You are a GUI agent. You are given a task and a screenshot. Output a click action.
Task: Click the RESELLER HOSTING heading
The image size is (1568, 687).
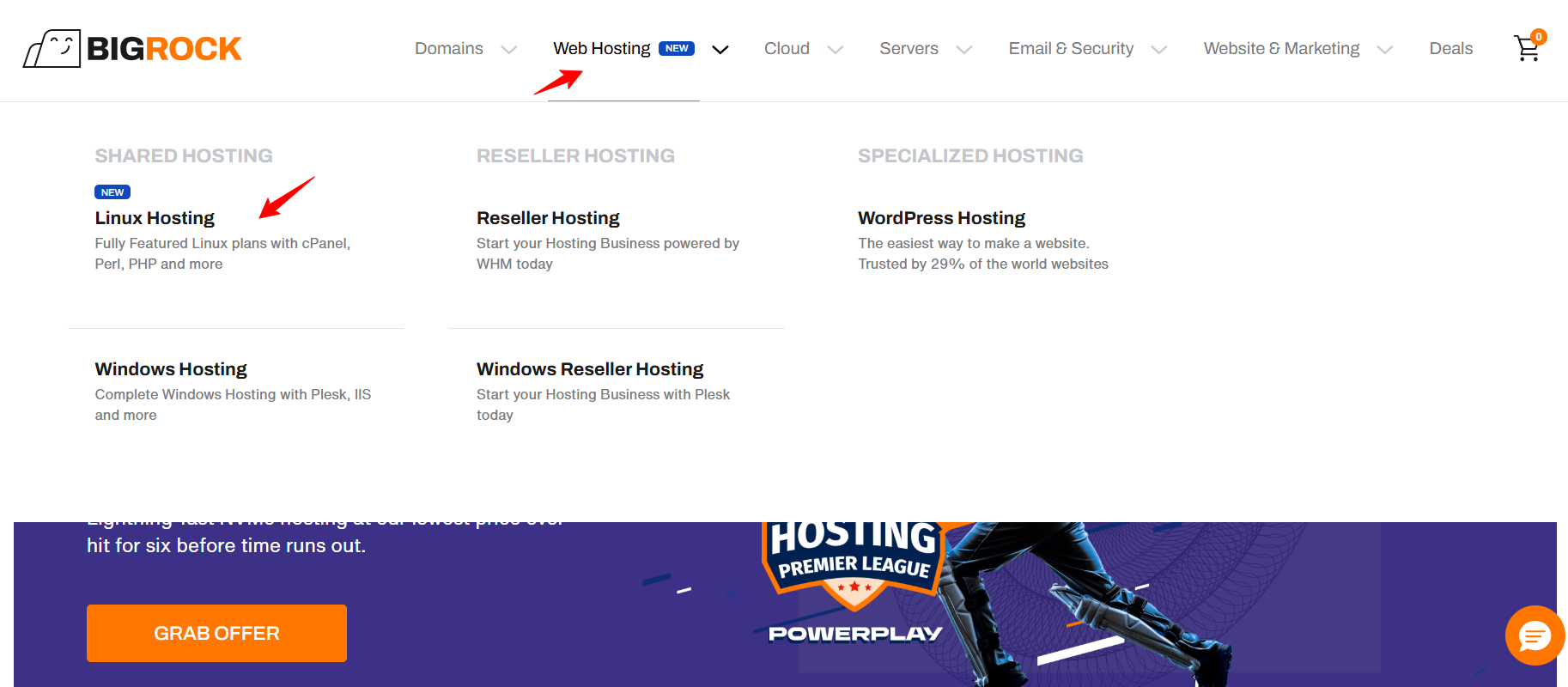click(x=575, y=155)
